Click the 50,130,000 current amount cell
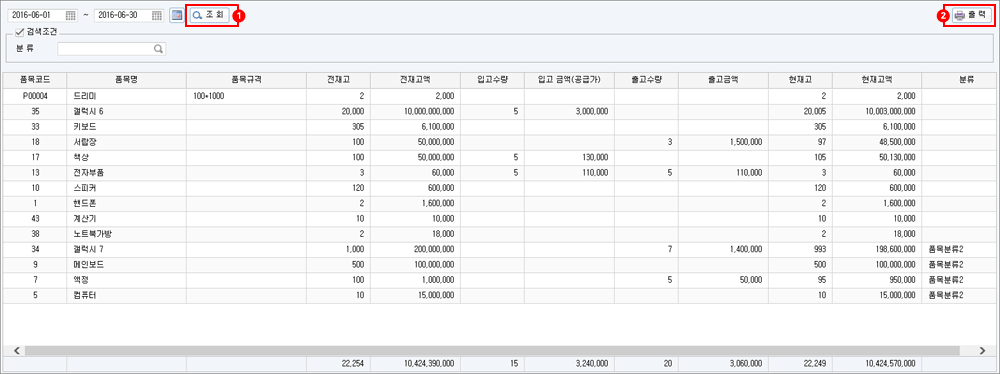 pos(878,157)
